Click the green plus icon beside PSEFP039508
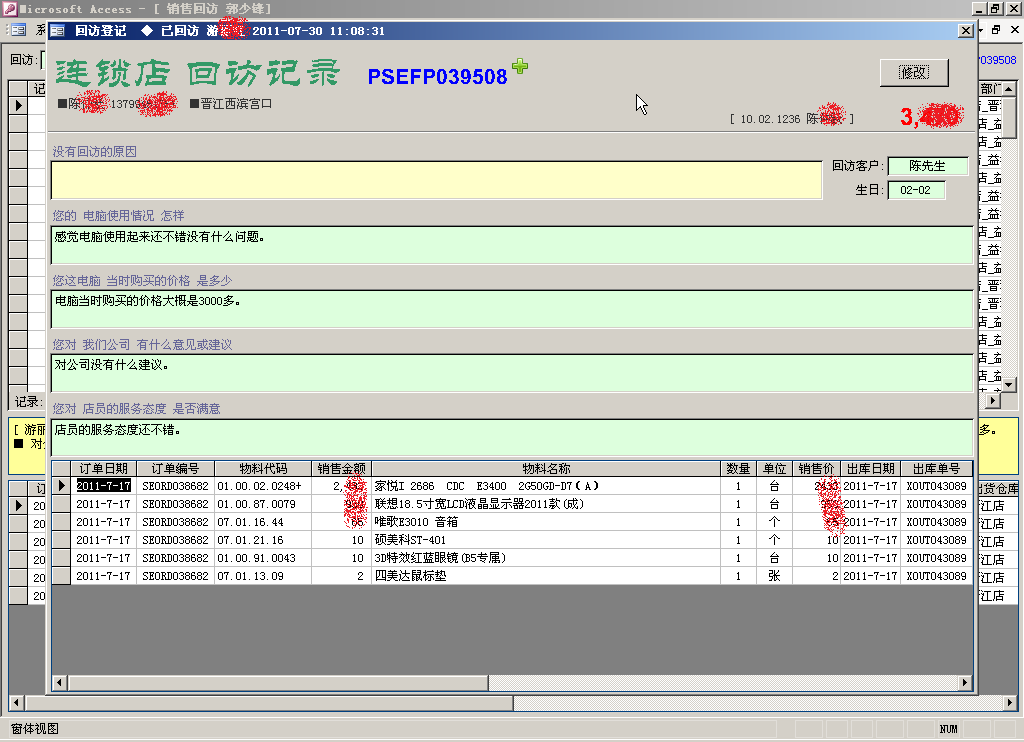Image resolution: width=1024 pixels, height=742 pixels. coord(519,67)
